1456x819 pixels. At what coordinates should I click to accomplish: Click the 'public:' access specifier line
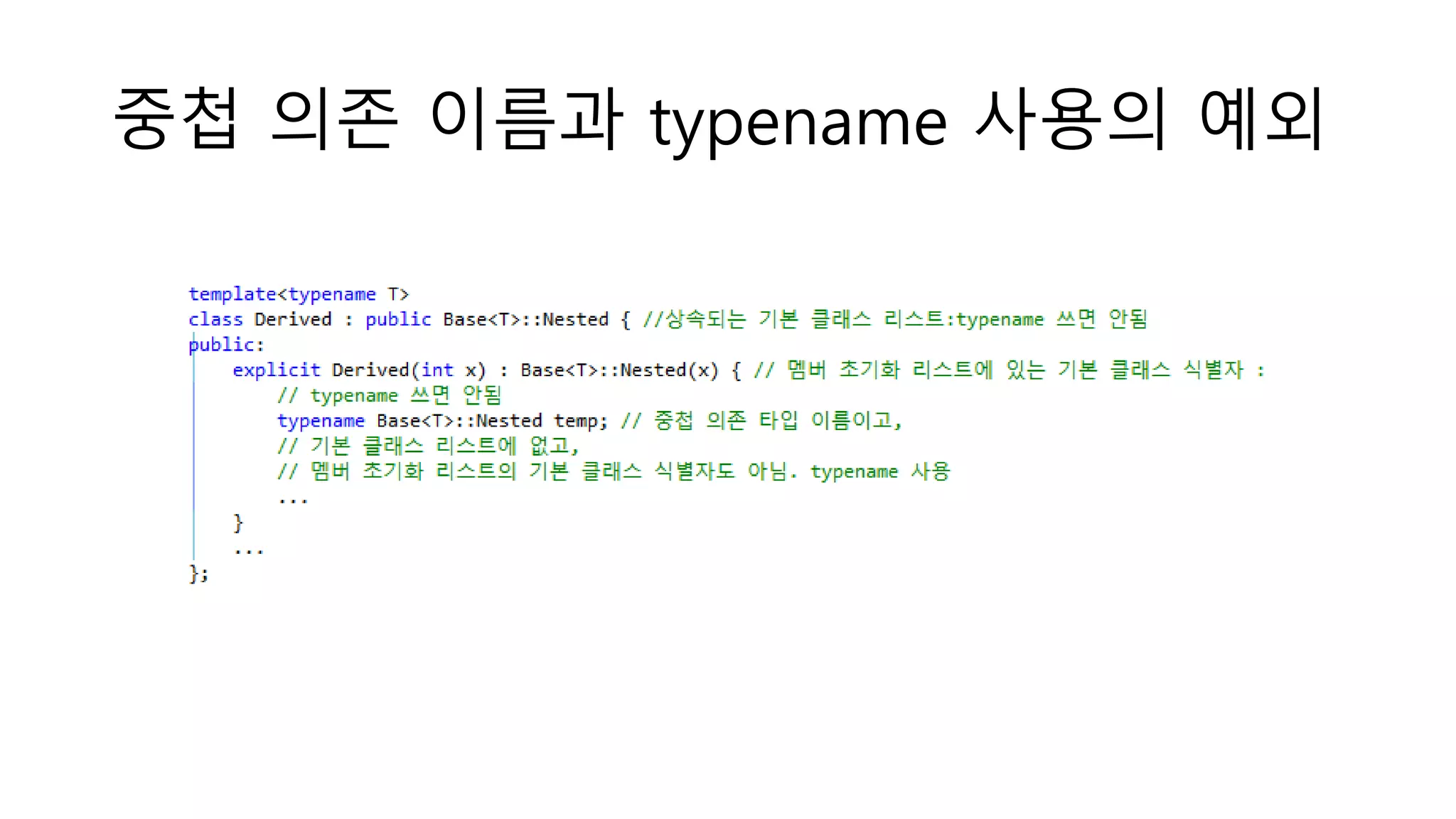coord(226,345)
